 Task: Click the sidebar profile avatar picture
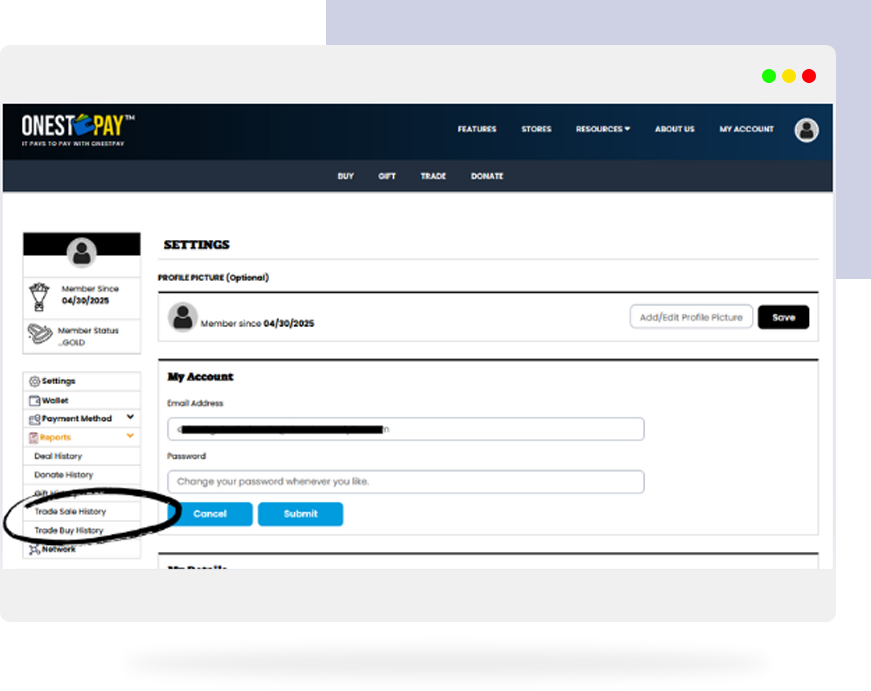click(81, 253)
